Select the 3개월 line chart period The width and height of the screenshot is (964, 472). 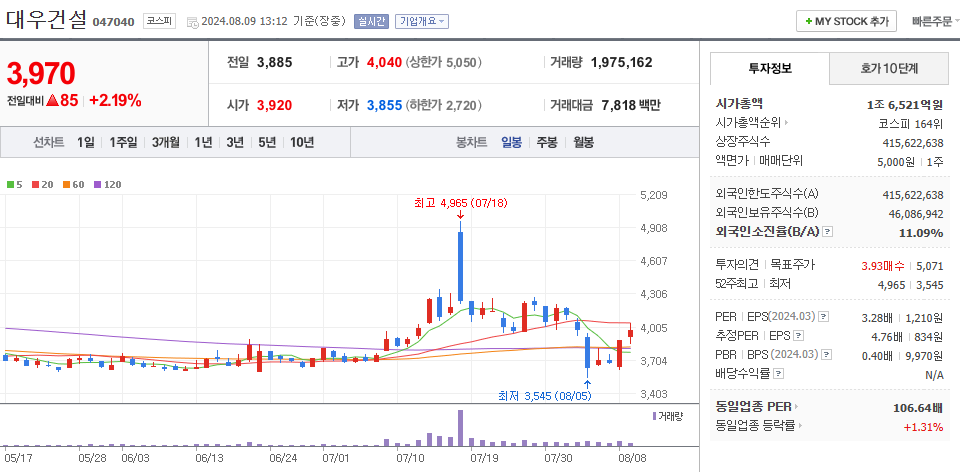pos(166,143)
